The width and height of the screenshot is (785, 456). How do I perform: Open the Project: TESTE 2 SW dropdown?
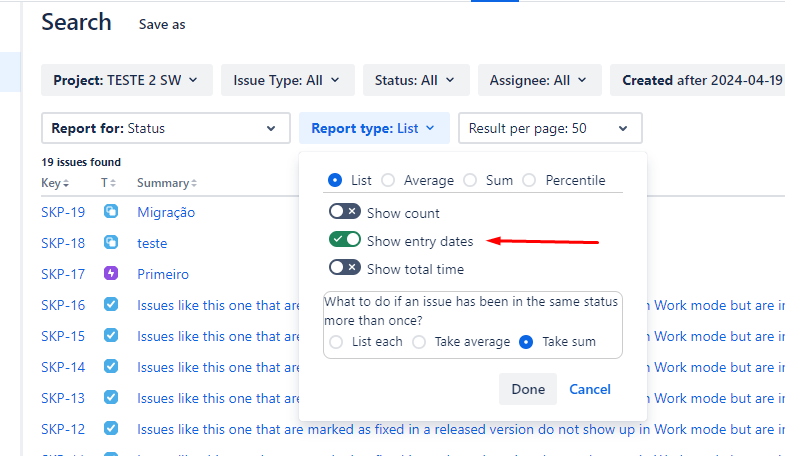click(127, 80)
